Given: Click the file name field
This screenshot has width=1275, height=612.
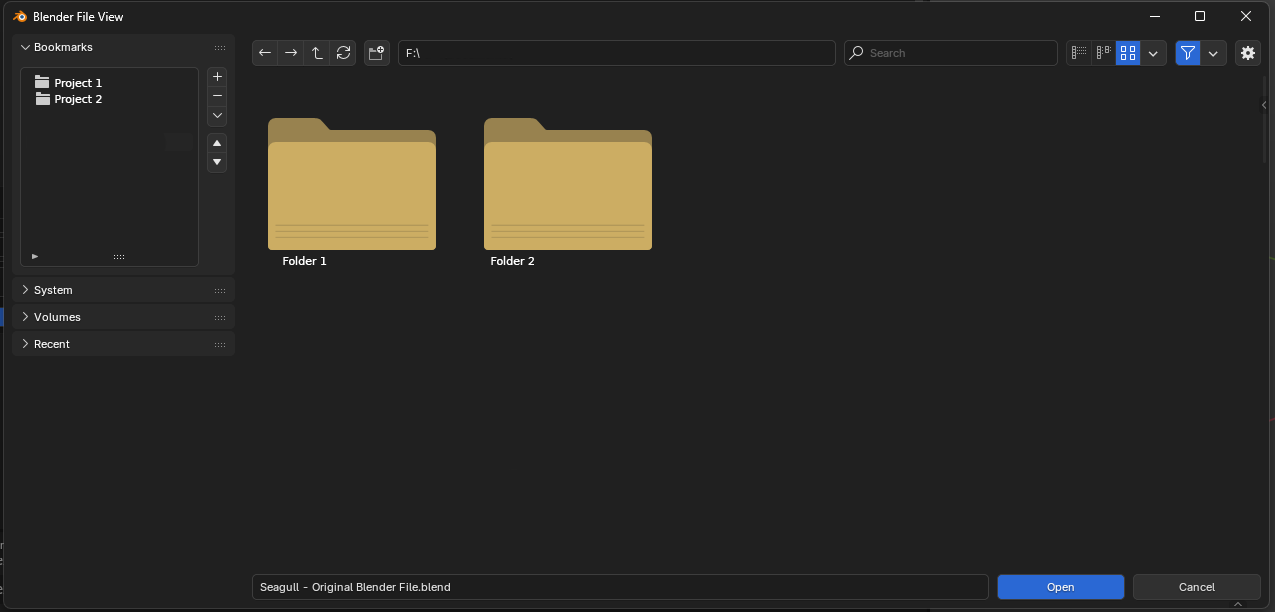Looking at the screenshot, I should click(x=620, y=587).
